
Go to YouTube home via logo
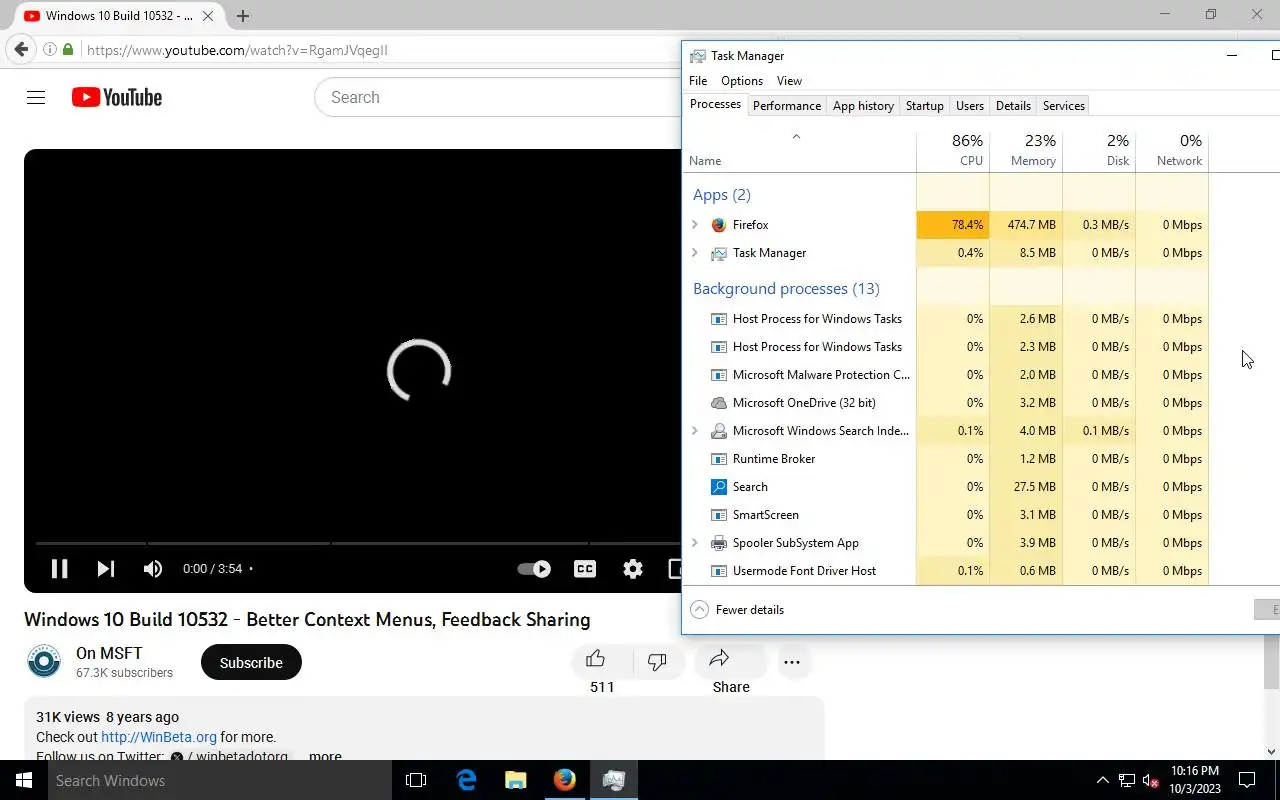[x=117, y=97]
